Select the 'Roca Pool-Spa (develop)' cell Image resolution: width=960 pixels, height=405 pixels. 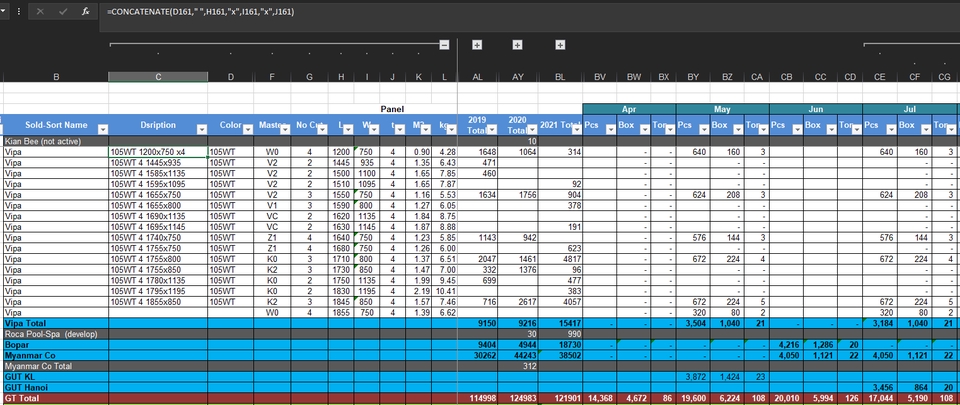56,334
